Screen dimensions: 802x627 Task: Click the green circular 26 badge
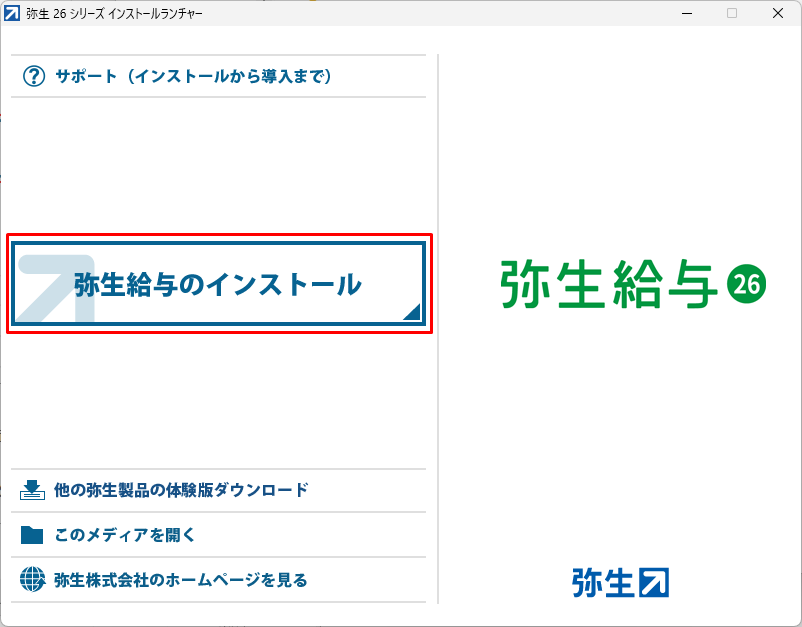[747, 286]
